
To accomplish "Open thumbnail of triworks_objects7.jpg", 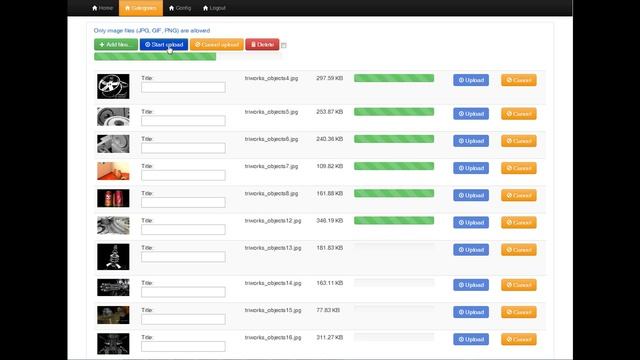I will 113,171.
